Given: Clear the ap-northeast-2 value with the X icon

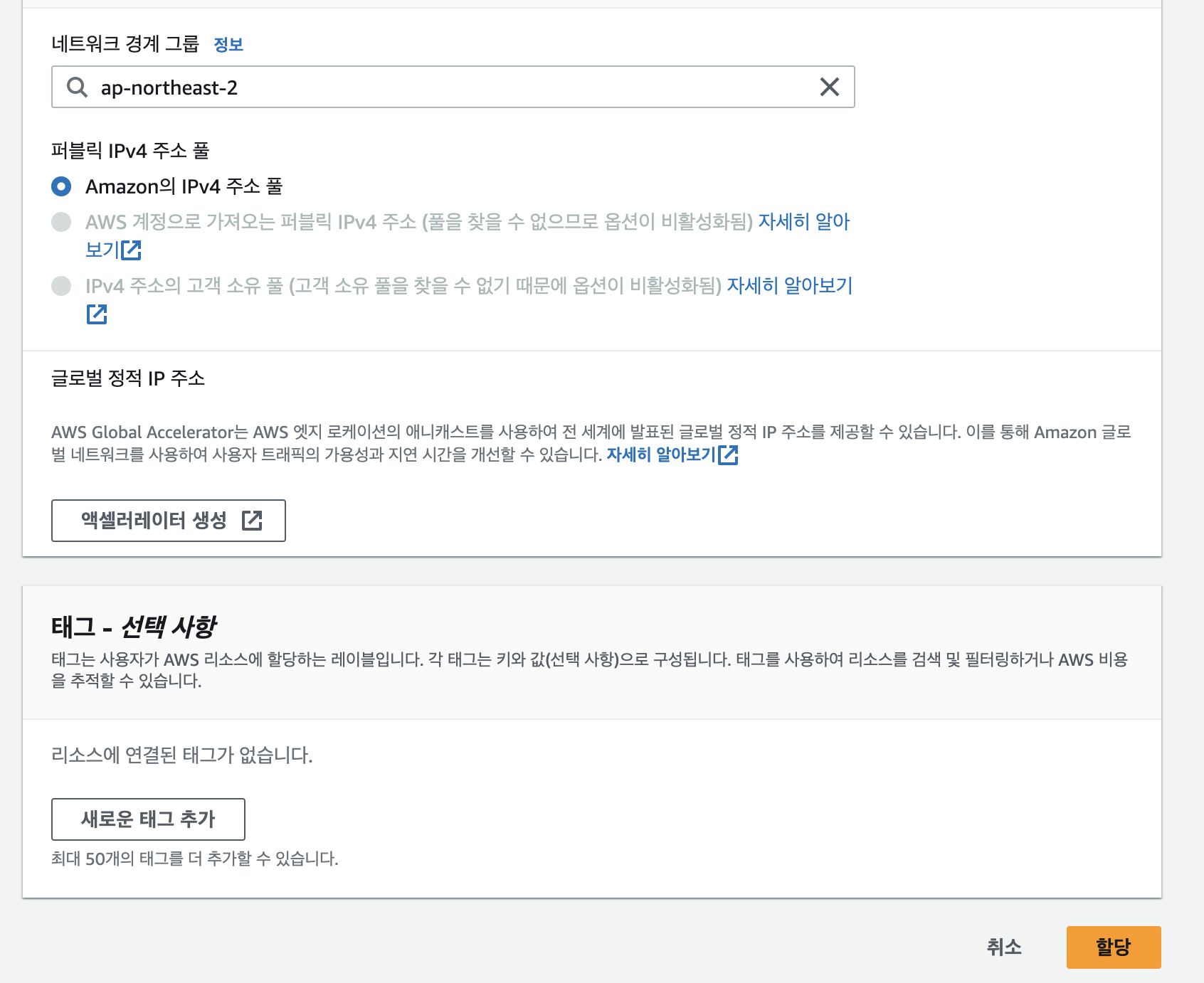Looking at the screenshot, I should click(x=829, y=87).
